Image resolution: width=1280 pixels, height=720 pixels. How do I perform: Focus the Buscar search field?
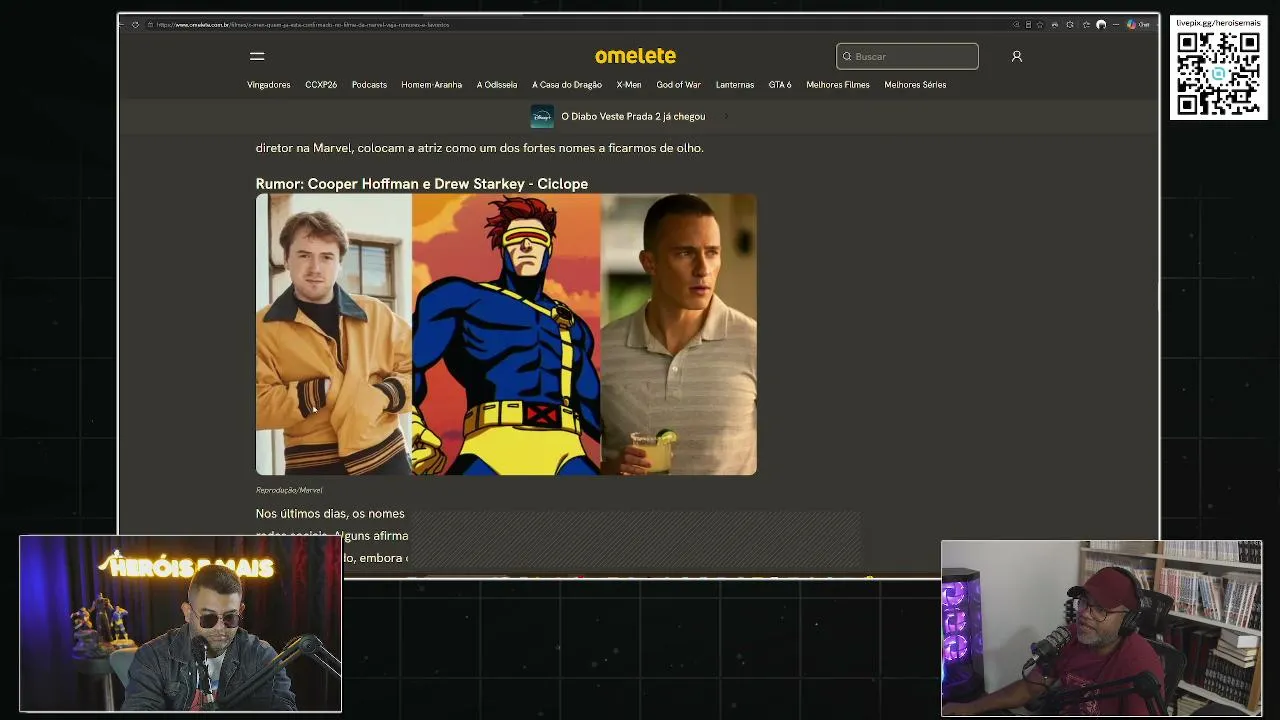[907, 56]
